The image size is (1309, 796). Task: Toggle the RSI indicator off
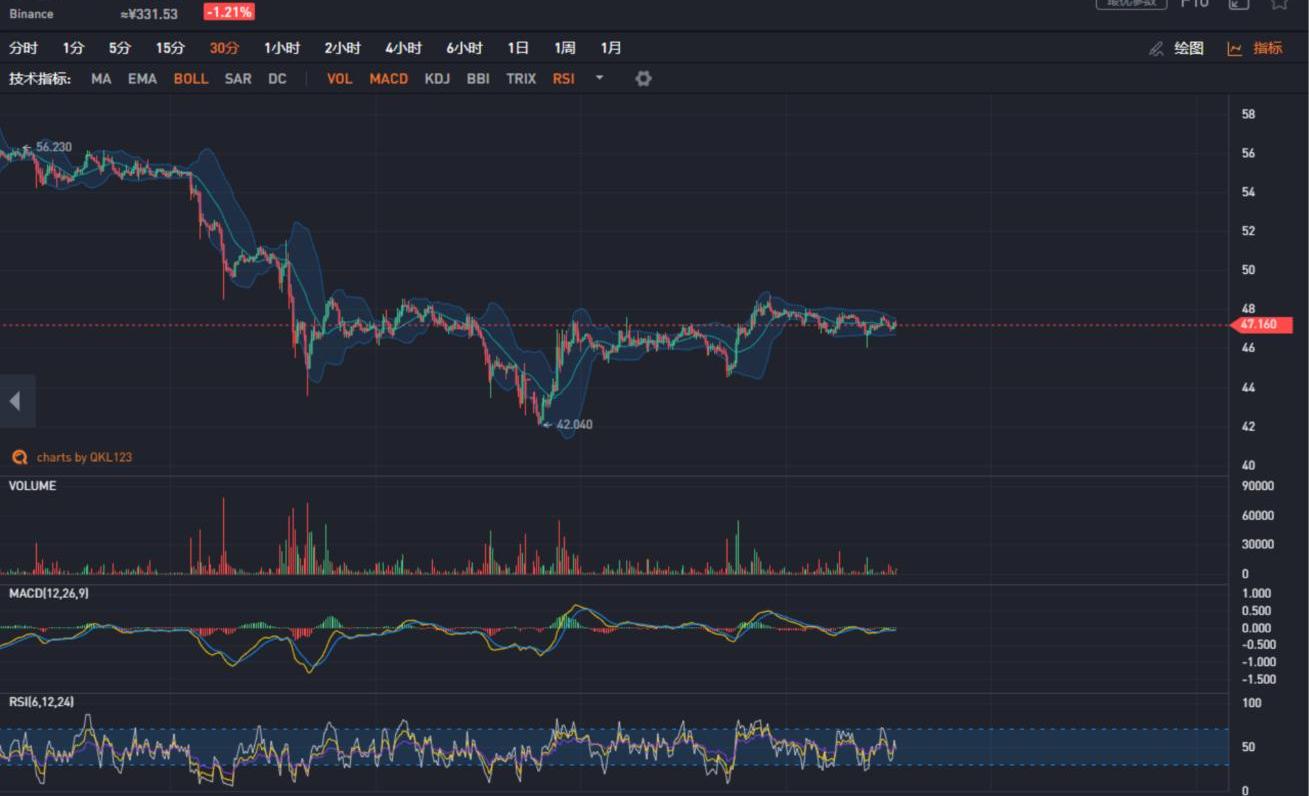point(563,78)
